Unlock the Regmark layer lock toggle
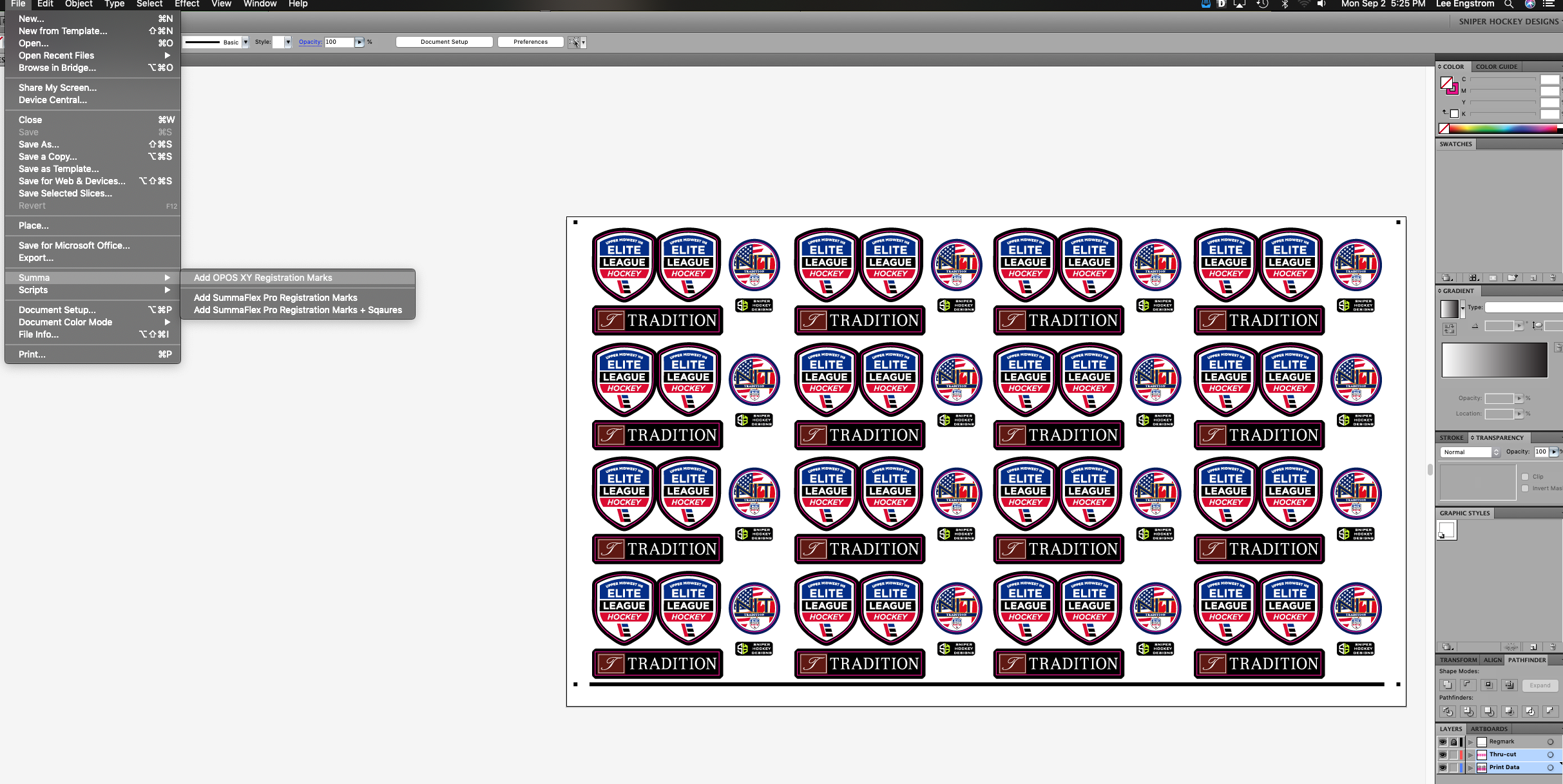Viewport: 1563px width, 784px height. pos(1453,741)
